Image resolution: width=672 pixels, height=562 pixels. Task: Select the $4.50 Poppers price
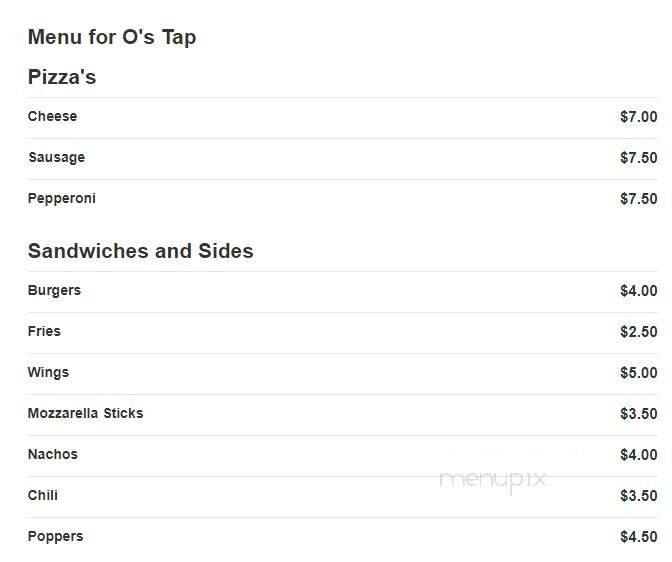click(638, 537)
